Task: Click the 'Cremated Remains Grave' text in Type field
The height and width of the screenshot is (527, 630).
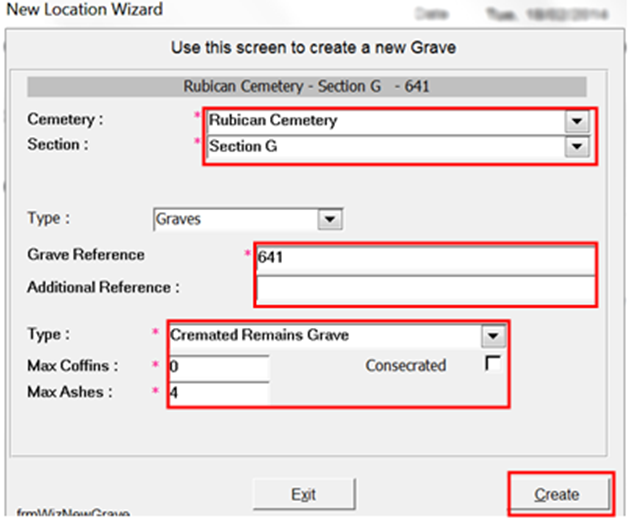Action: [x=259, y=336]
